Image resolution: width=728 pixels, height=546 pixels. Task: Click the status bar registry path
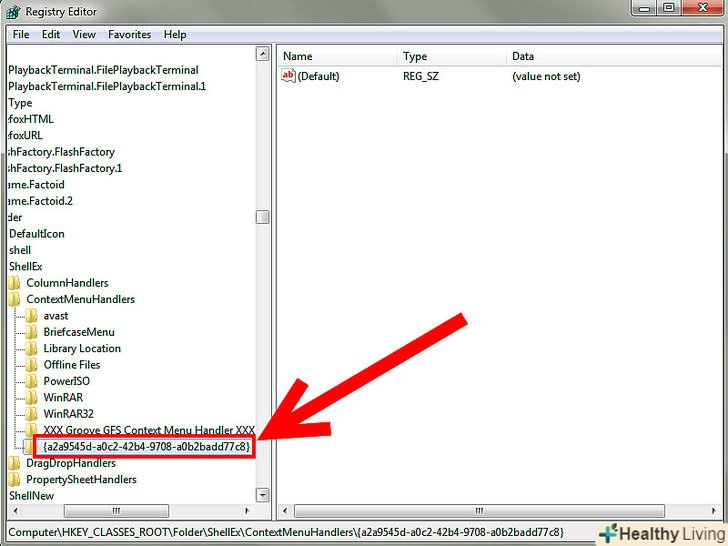click(286, 532)
